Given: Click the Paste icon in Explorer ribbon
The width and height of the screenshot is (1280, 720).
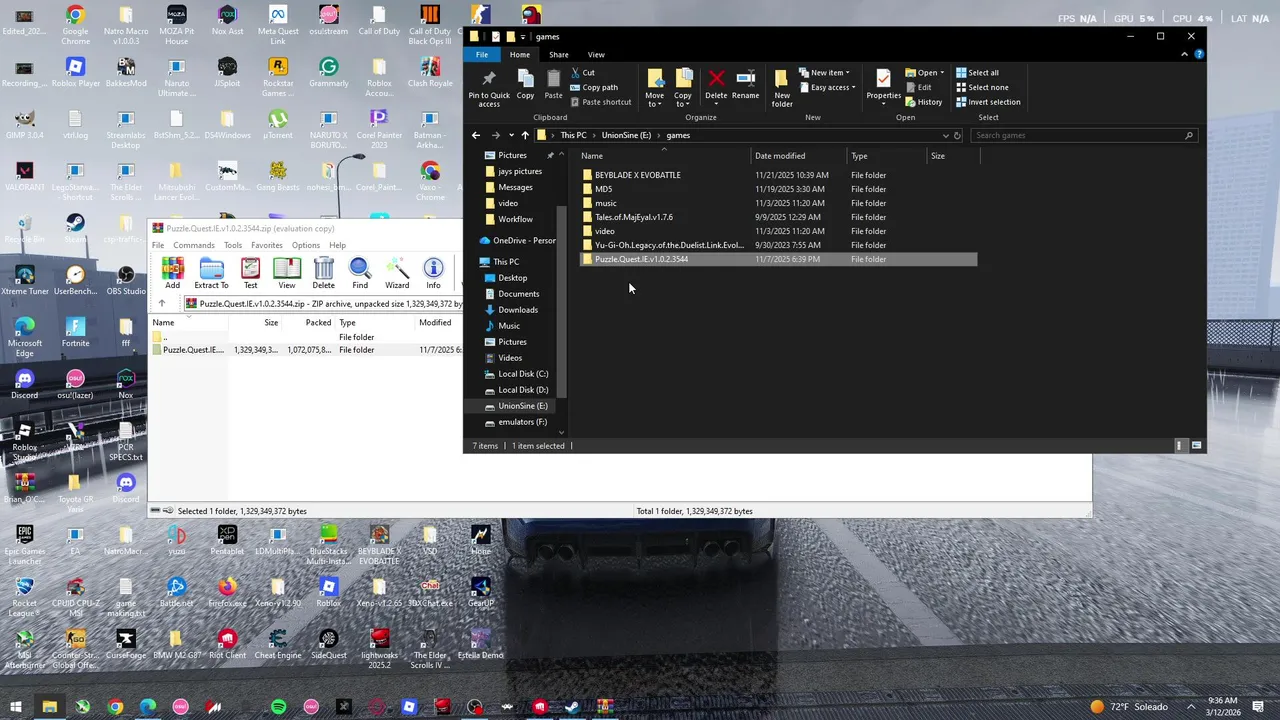Looking at the screenshot, I should [553, 85].
